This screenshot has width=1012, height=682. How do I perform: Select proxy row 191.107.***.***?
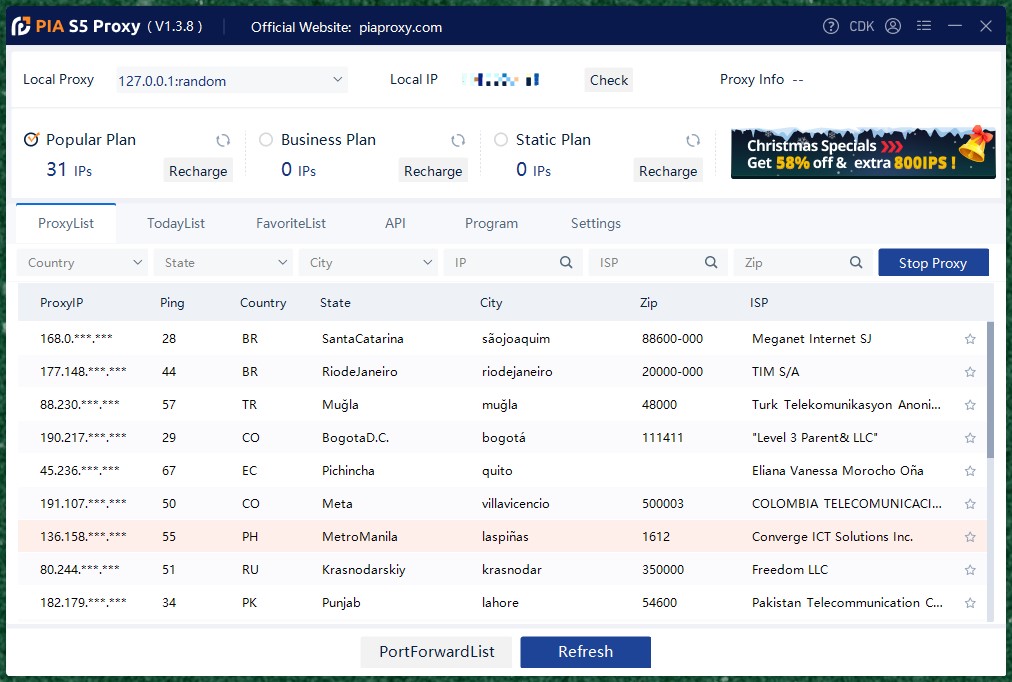pos(502,504)
